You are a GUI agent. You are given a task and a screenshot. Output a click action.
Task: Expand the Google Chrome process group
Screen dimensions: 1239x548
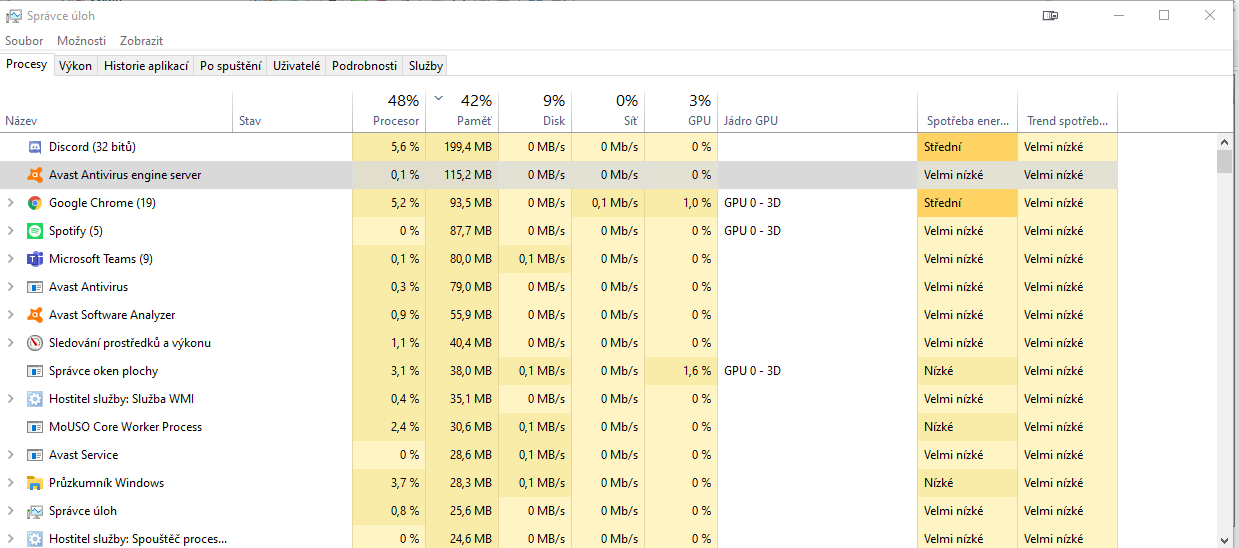(x=10, y=203)
